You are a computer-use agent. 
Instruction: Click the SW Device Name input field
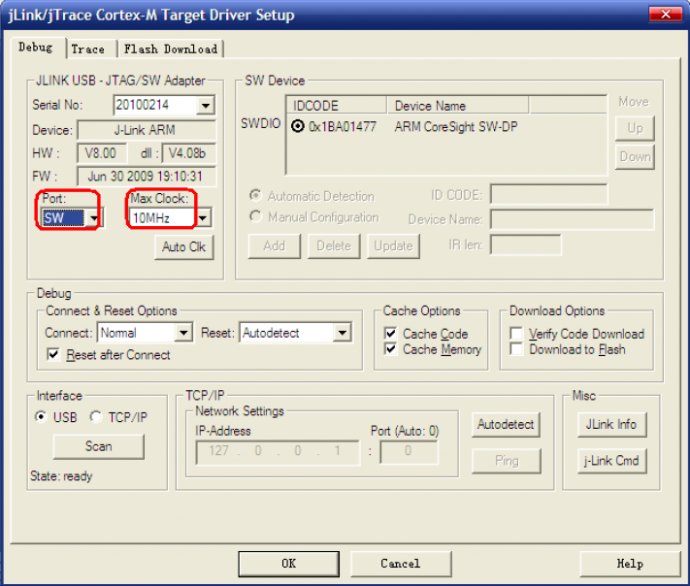tap(572, 219)
